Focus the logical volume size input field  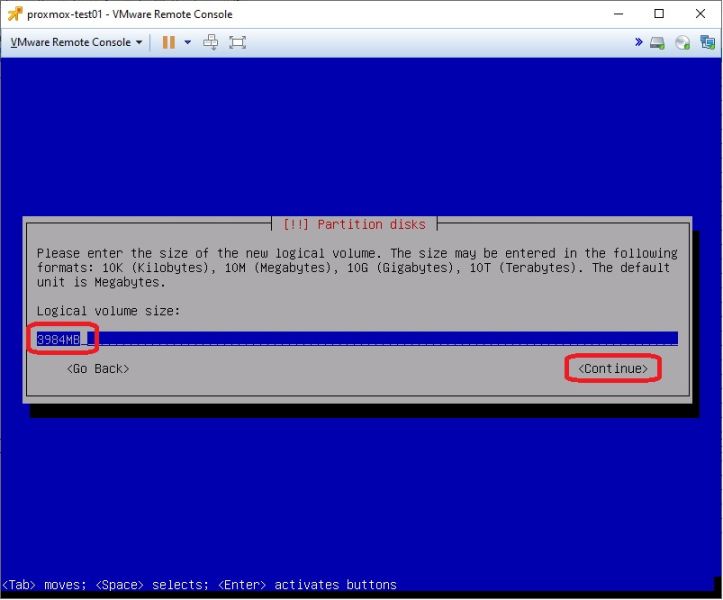357,339
